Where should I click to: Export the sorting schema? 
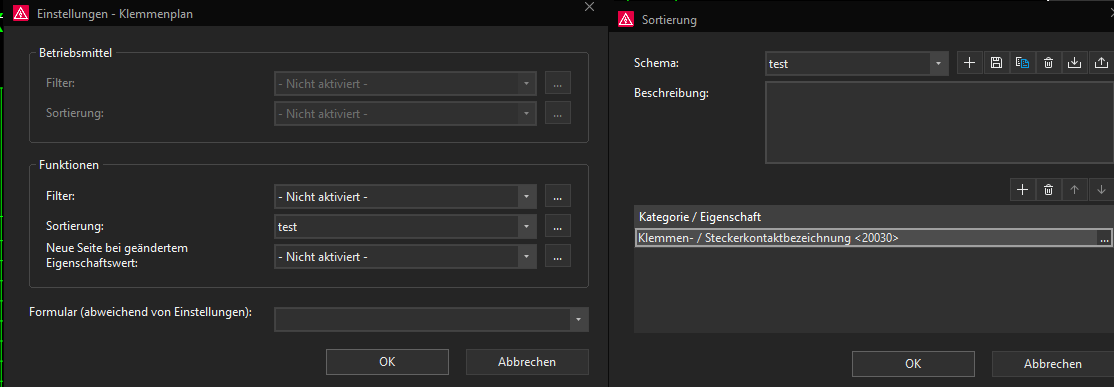(1101, 63)
